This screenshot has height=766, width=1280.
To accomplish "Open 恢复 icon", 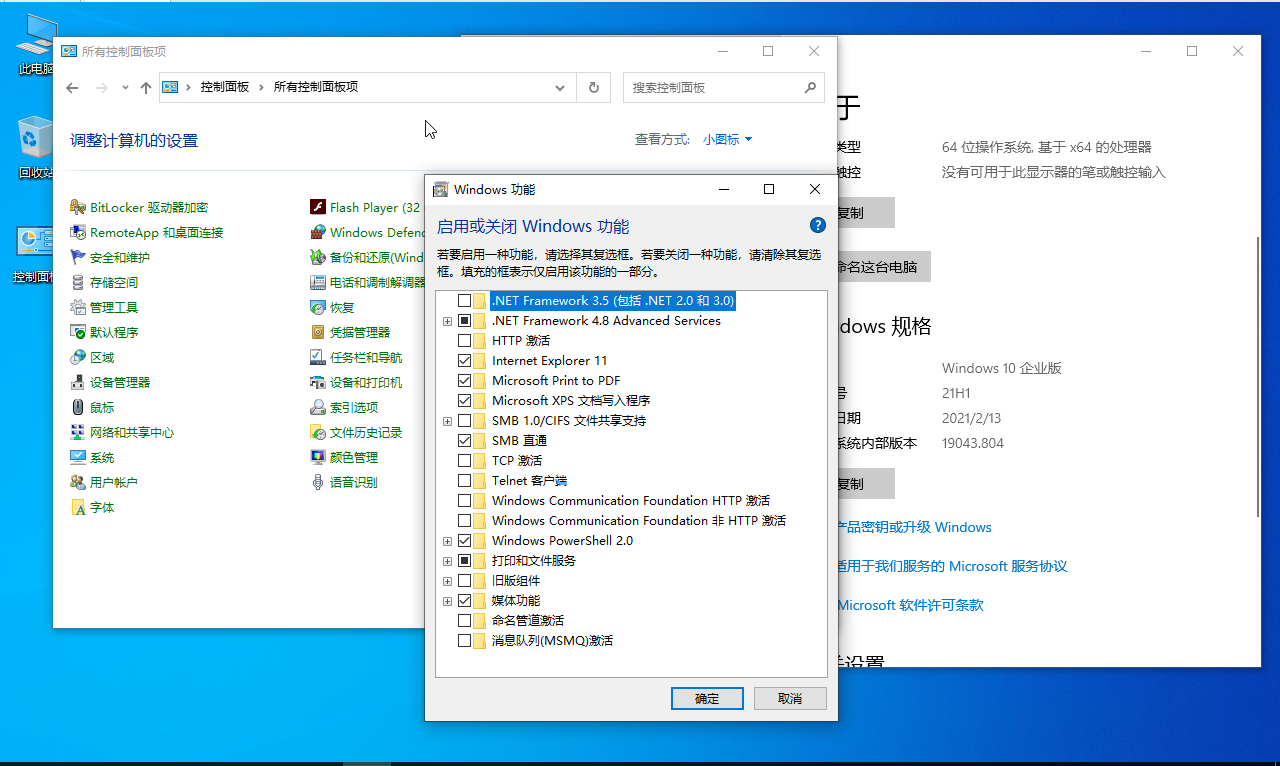I will 318,307.
